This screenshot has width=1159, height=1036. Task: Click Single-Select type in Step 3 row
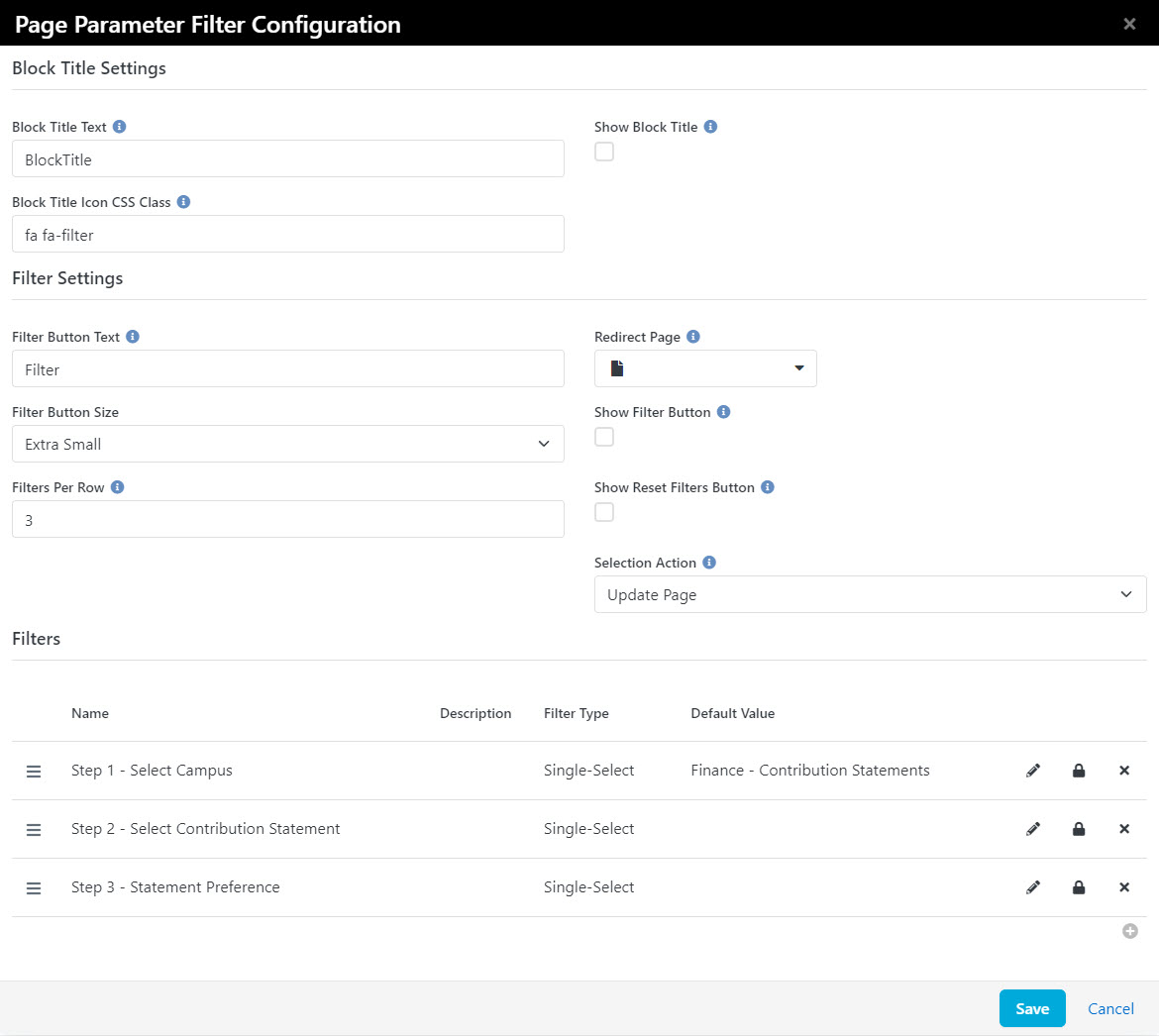(x=588, y=886)
